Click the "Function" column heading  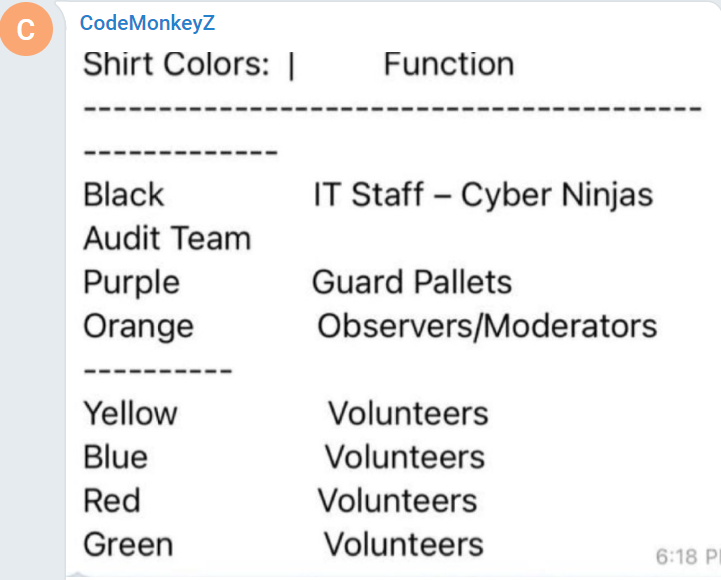pos(448,64)
